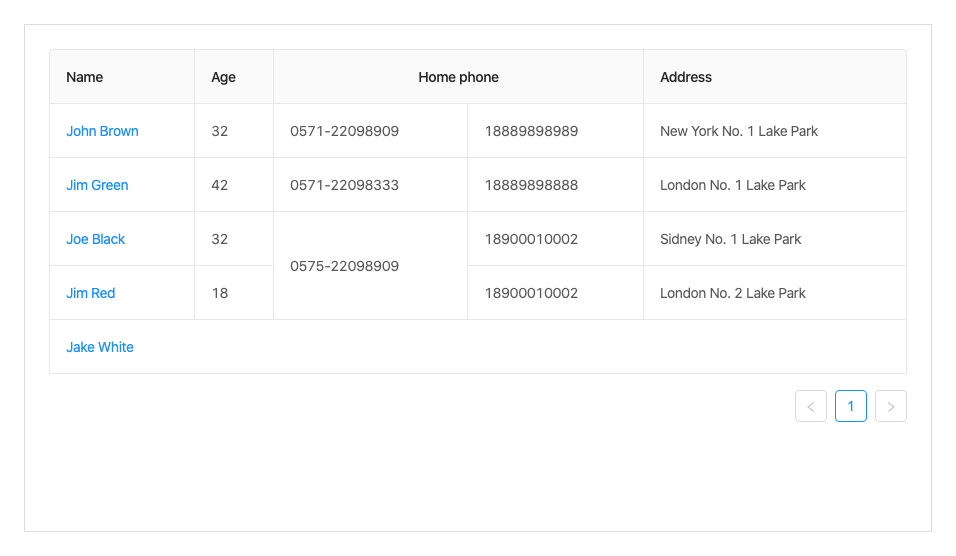This screenshot has width=956, height=556.
Task: Click the merged 0575-22098909 phone cell
Action: pyautogui.click(x=345, y=266)
